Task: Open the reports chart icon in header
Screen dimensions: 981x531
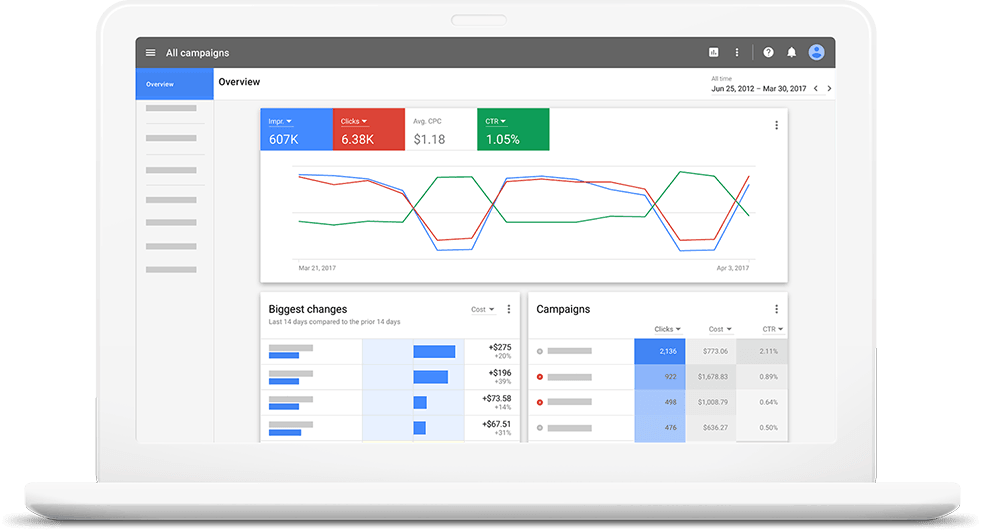Action: [713, 53]
